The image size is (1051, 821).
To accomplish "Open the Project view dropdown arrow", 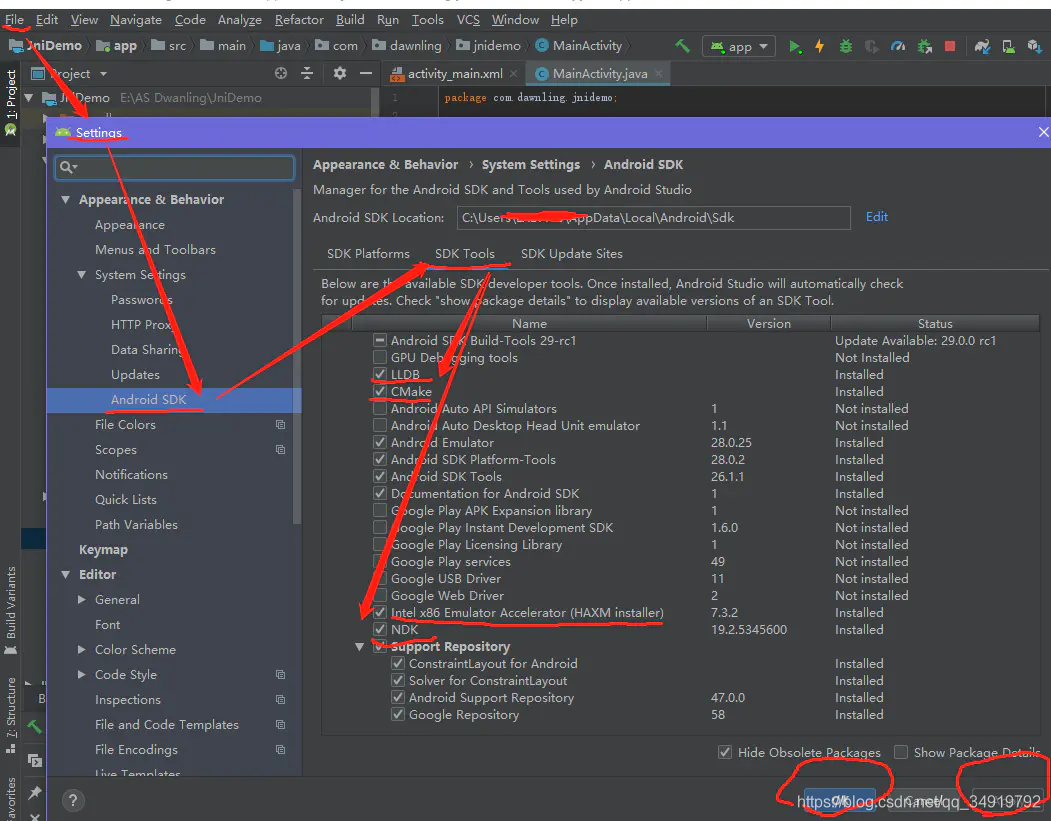I will pyautogui.click(x=103, y=74).
